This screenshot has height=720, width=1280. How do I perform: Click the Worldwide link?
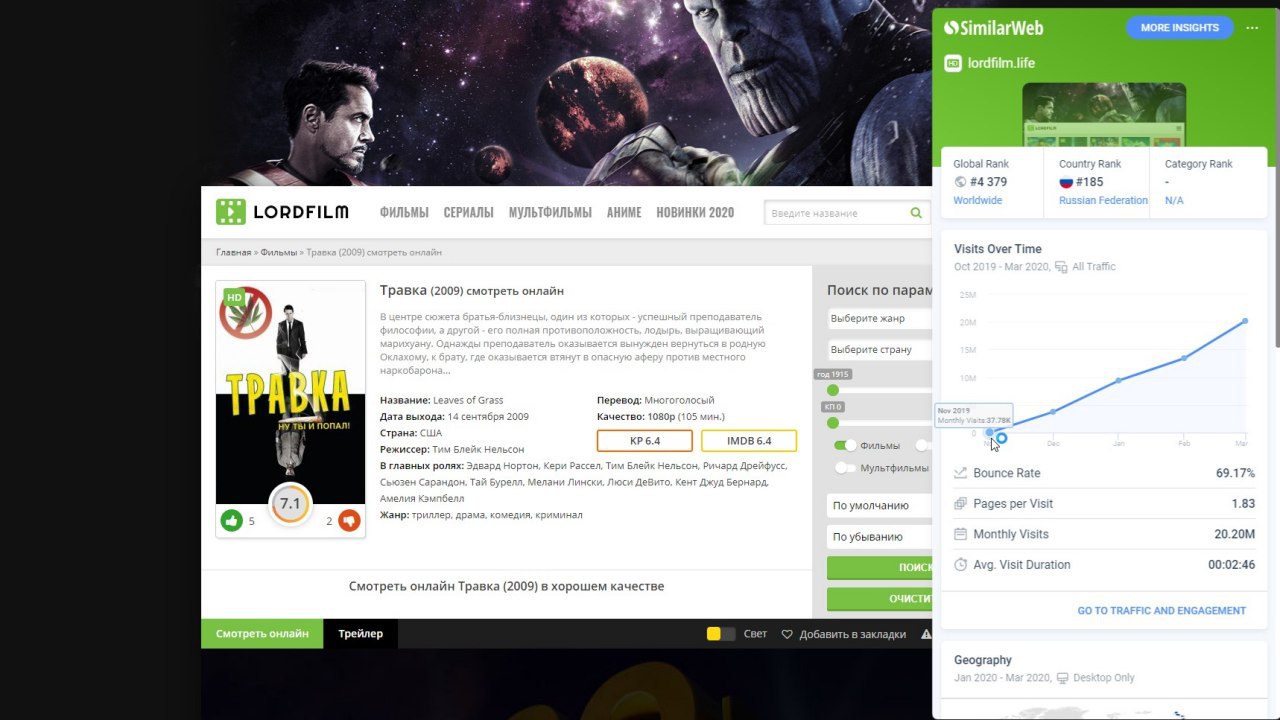click(x=977, y=201)
